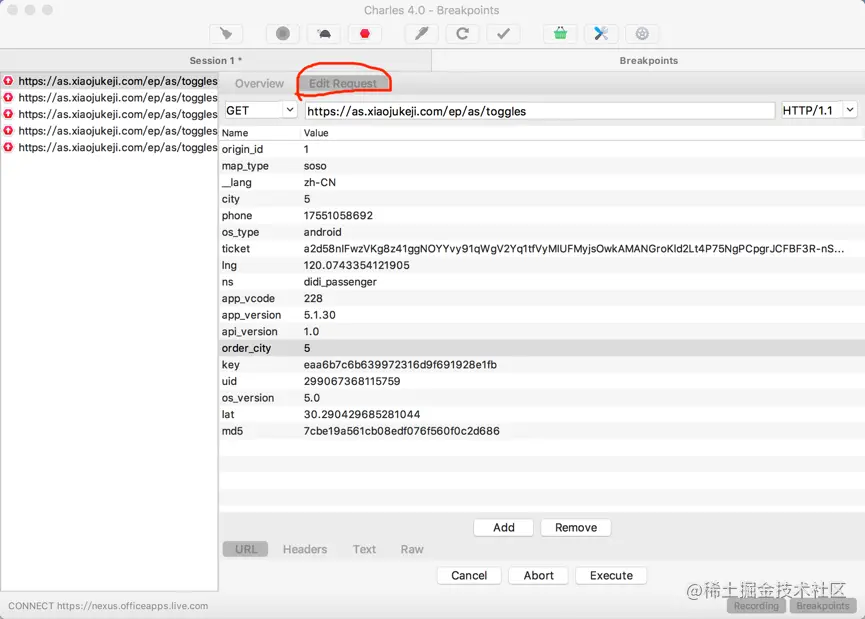Click the Abort button
Image resolution: width=865 pixels, height=619 pixels.
[x=538, y=575]
